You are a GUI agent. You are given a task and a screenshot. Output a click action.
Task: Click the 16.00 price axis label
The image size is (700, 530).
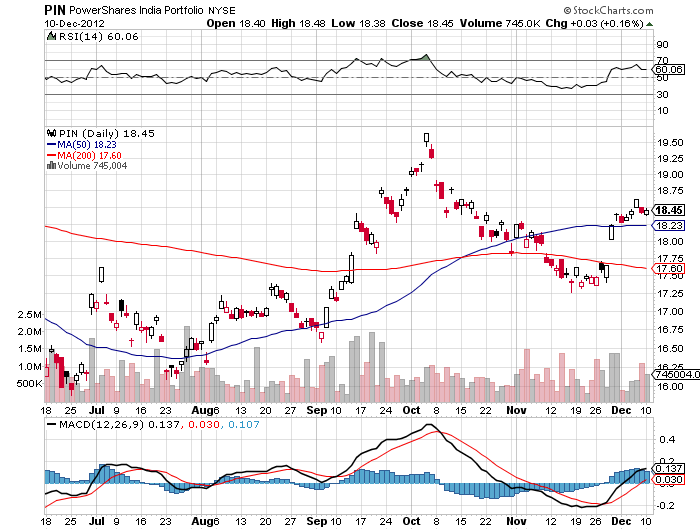tap(670, 386)
